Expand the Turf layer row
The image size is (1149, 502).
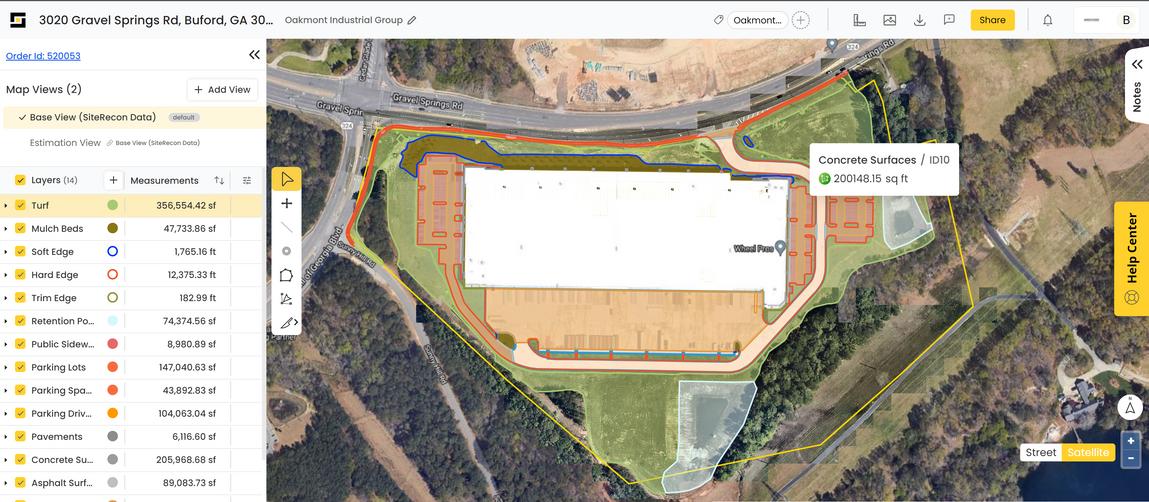(x=6, y=206)
